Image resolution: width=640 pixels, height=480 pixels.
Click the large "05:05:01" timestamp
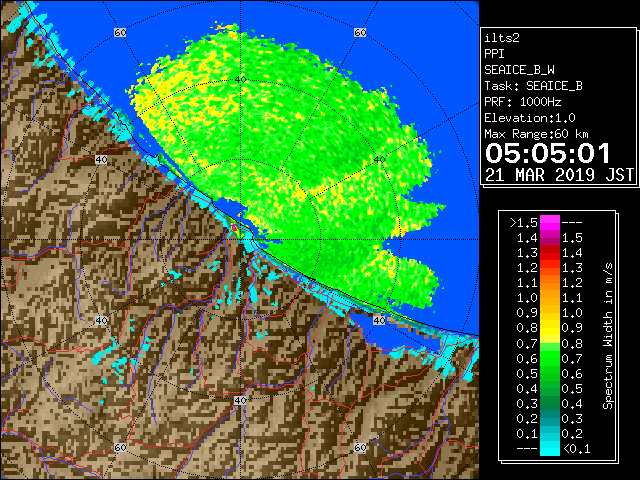point(548,153)
